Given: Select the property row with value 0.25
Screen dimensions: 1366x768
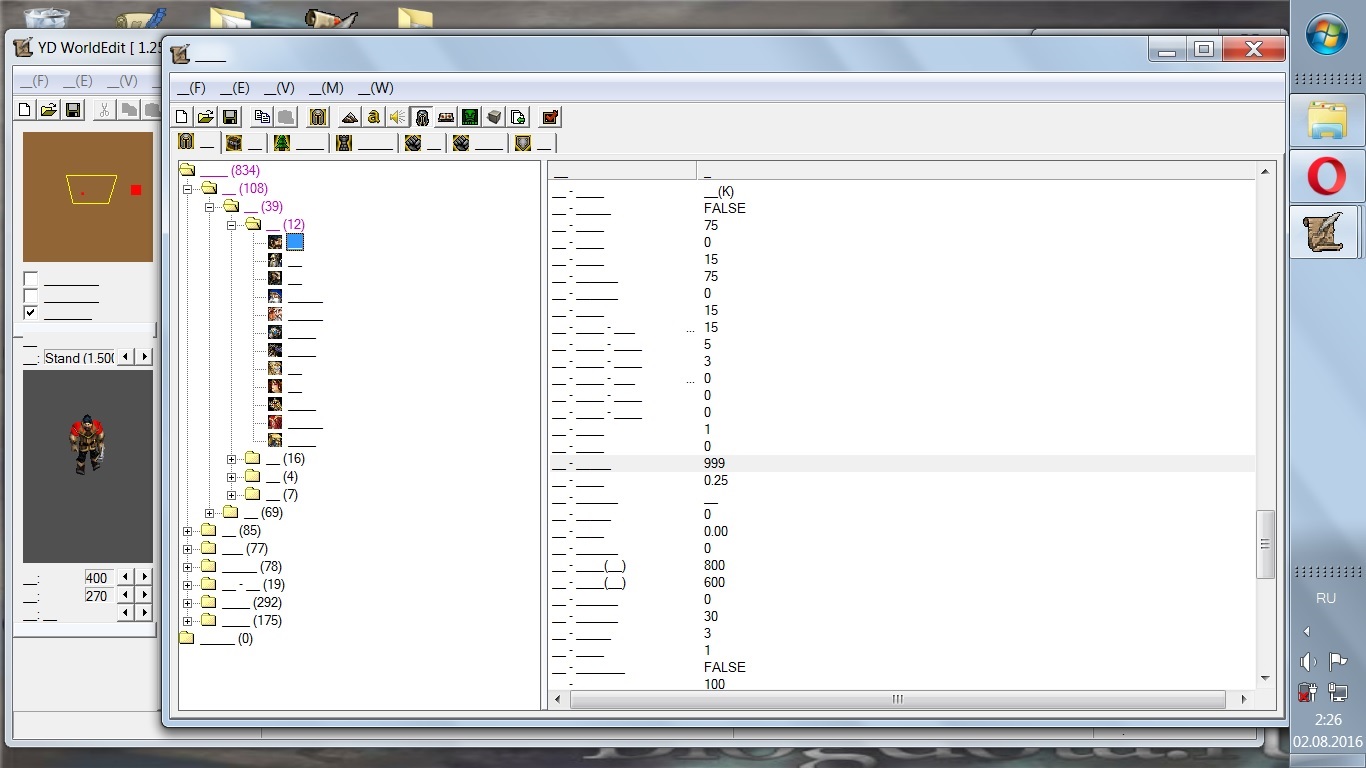Looking at the screenshot, I should (x=901, y=480).
